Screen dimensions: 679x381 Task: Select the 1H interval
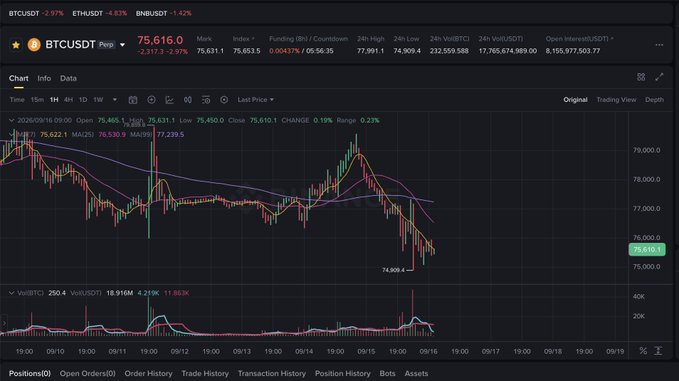(54, 100)
